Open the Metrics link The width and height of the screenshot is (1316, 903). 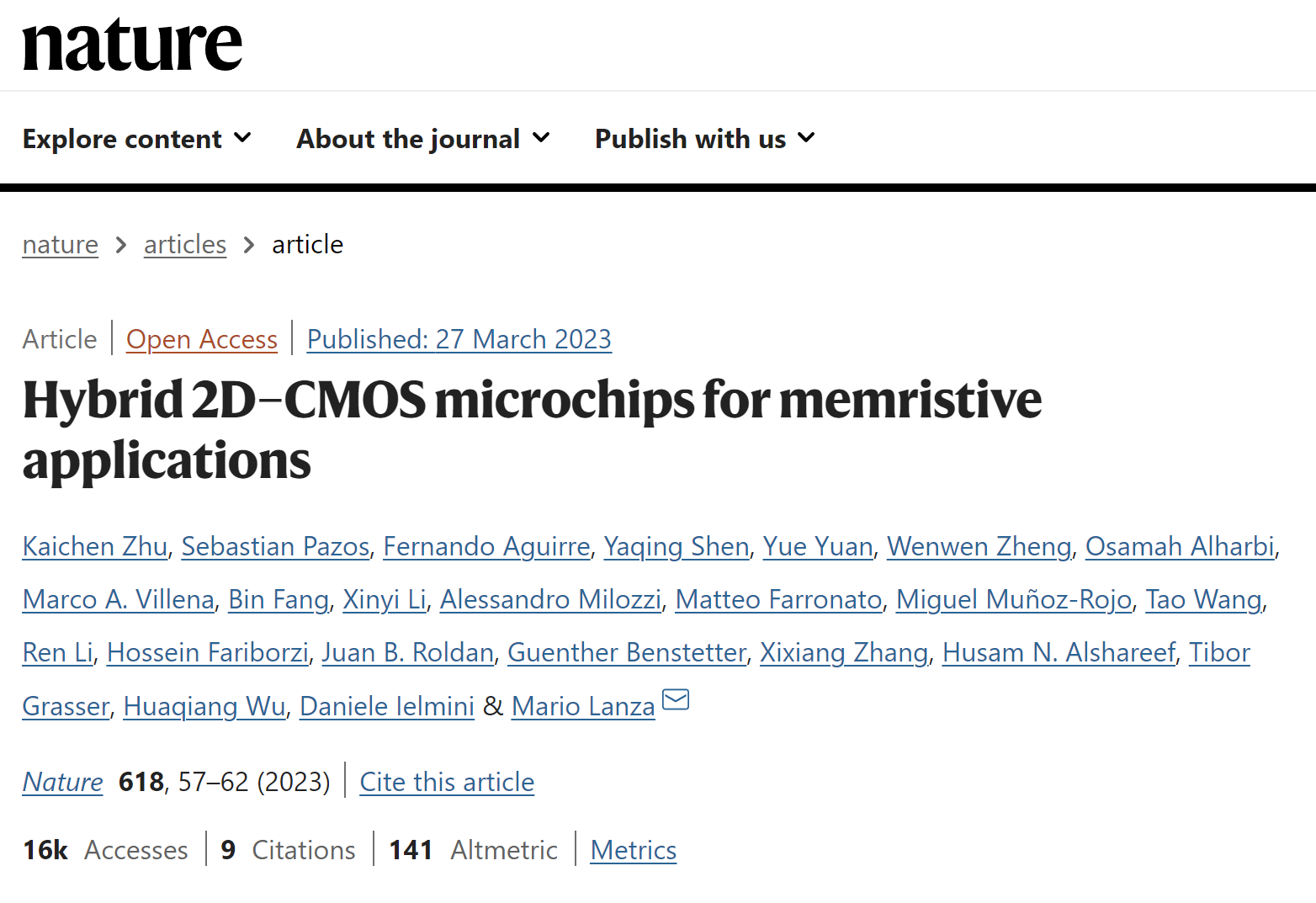click(x=634, y=850)
